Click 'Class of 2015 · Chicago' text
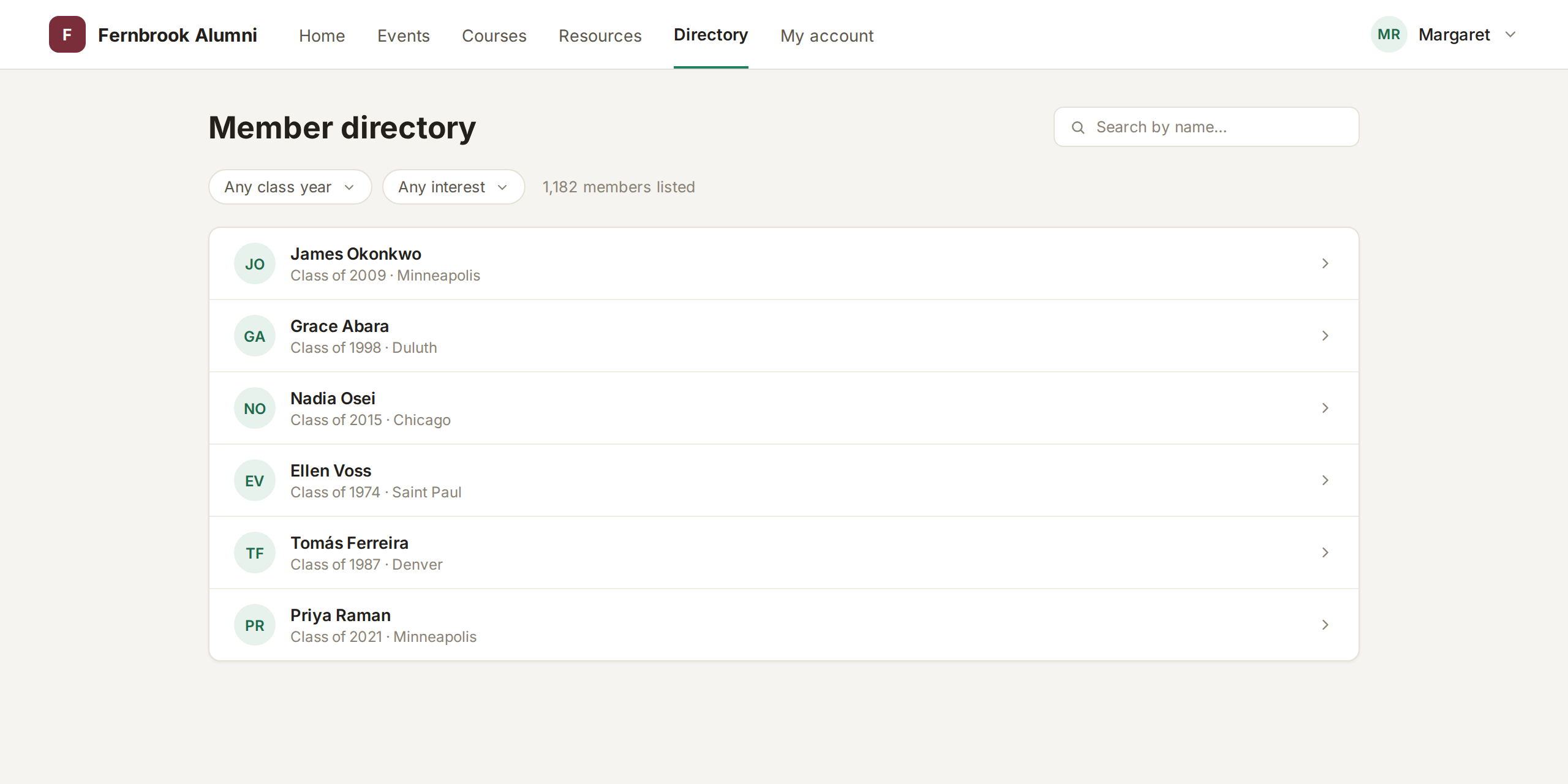Image resolution: width=1568 pixels, height=784 pixels. click(x=371, y=420)
